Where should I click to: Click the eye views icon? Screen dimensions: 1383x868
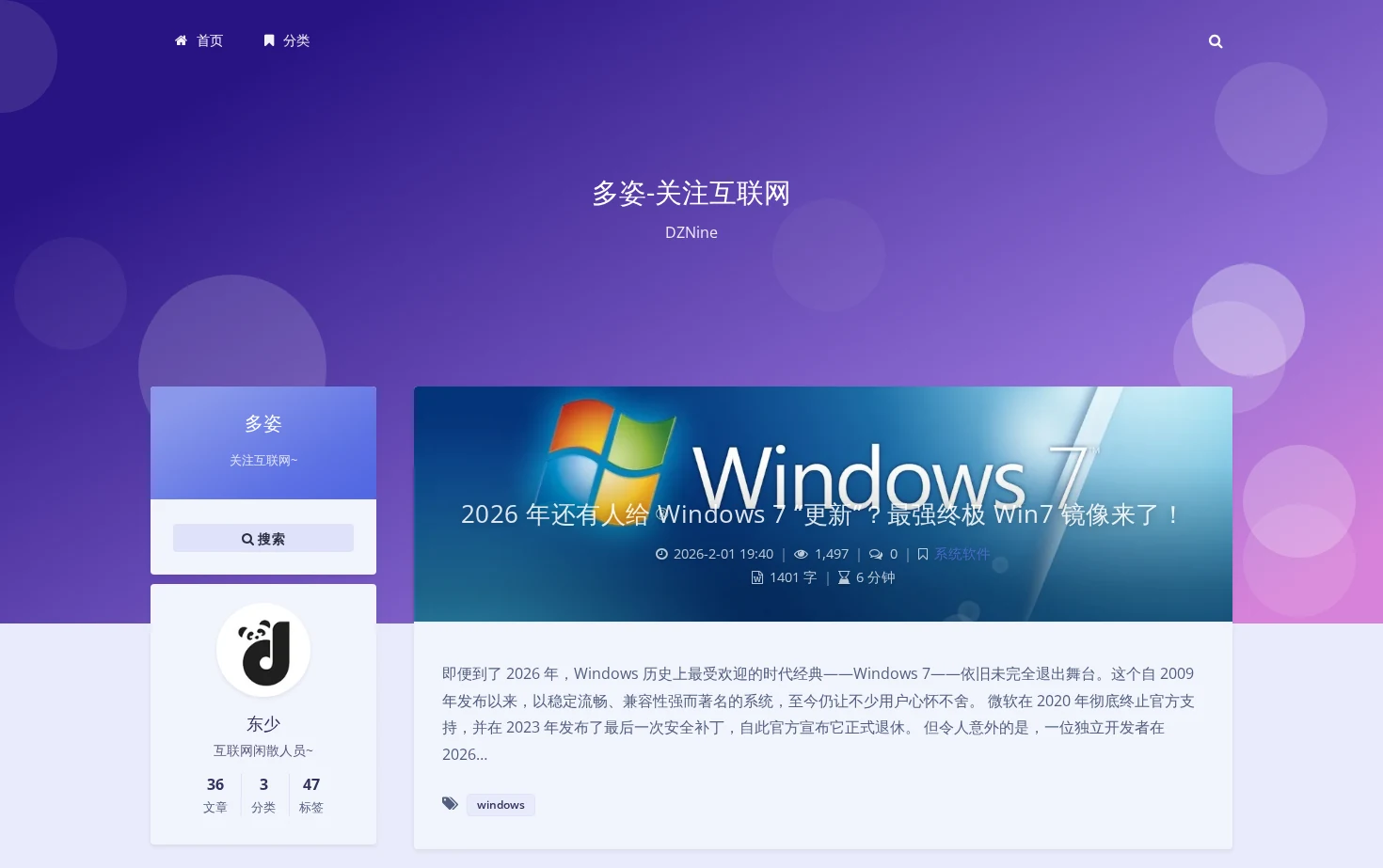801,554
